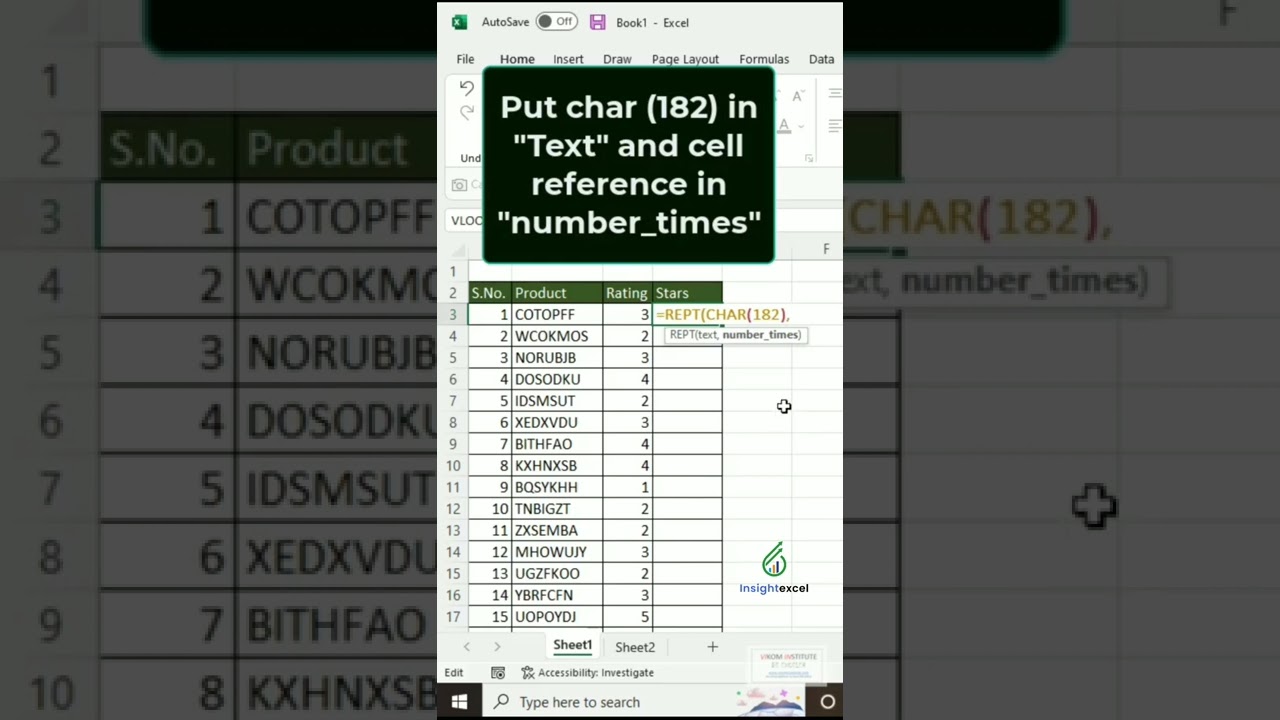
Task: Click the camera icon below the ribbon
Action: coord(459,185)
